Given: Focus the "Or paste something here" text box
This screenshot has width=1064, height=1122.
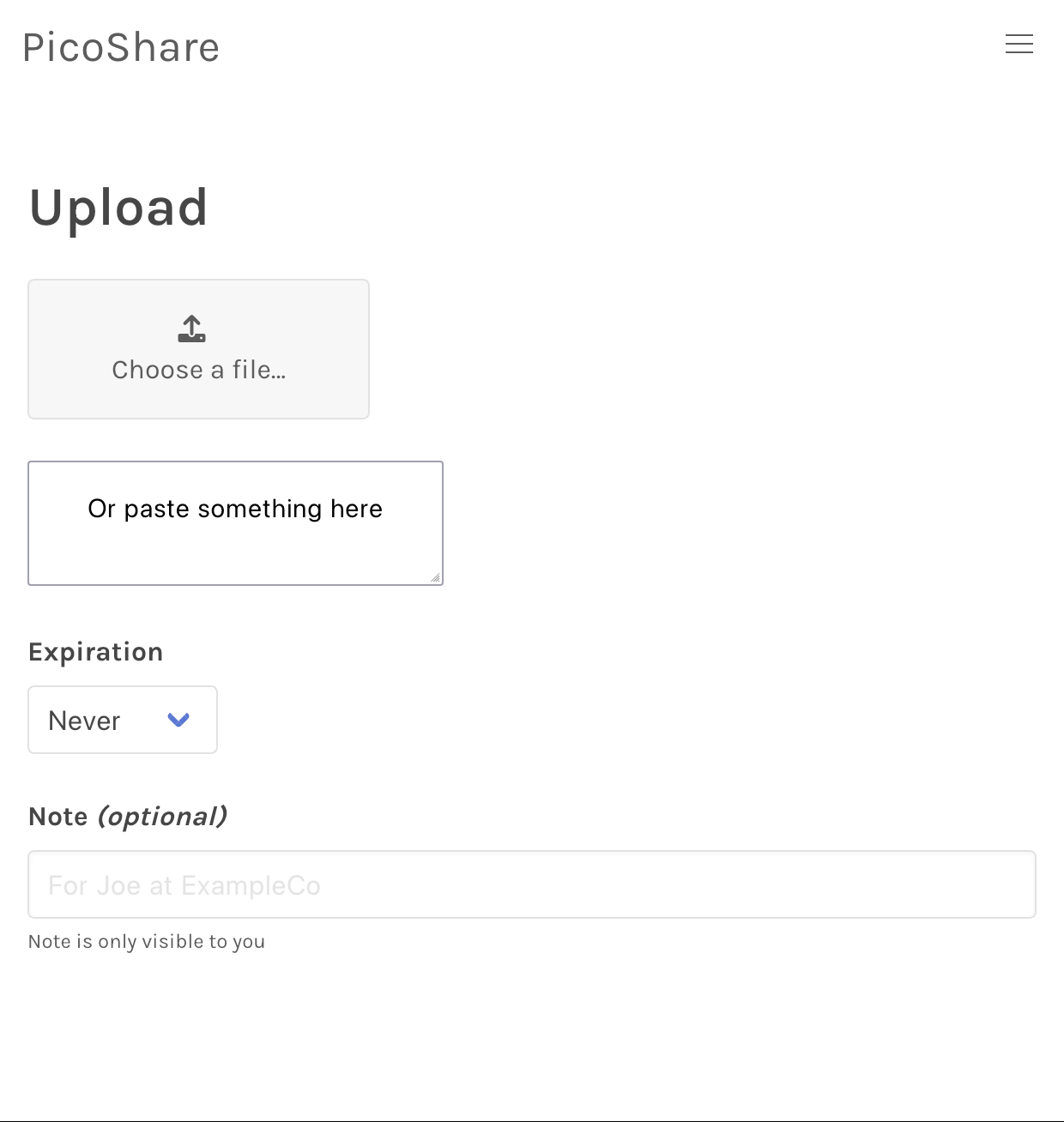Looking at the screenshot, I should click(x=235, y=510).
